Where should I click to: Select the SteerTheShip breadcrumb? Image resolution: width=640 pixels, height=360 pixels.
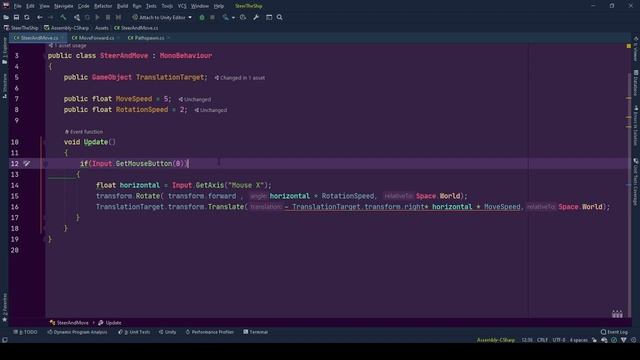point(21,28)
